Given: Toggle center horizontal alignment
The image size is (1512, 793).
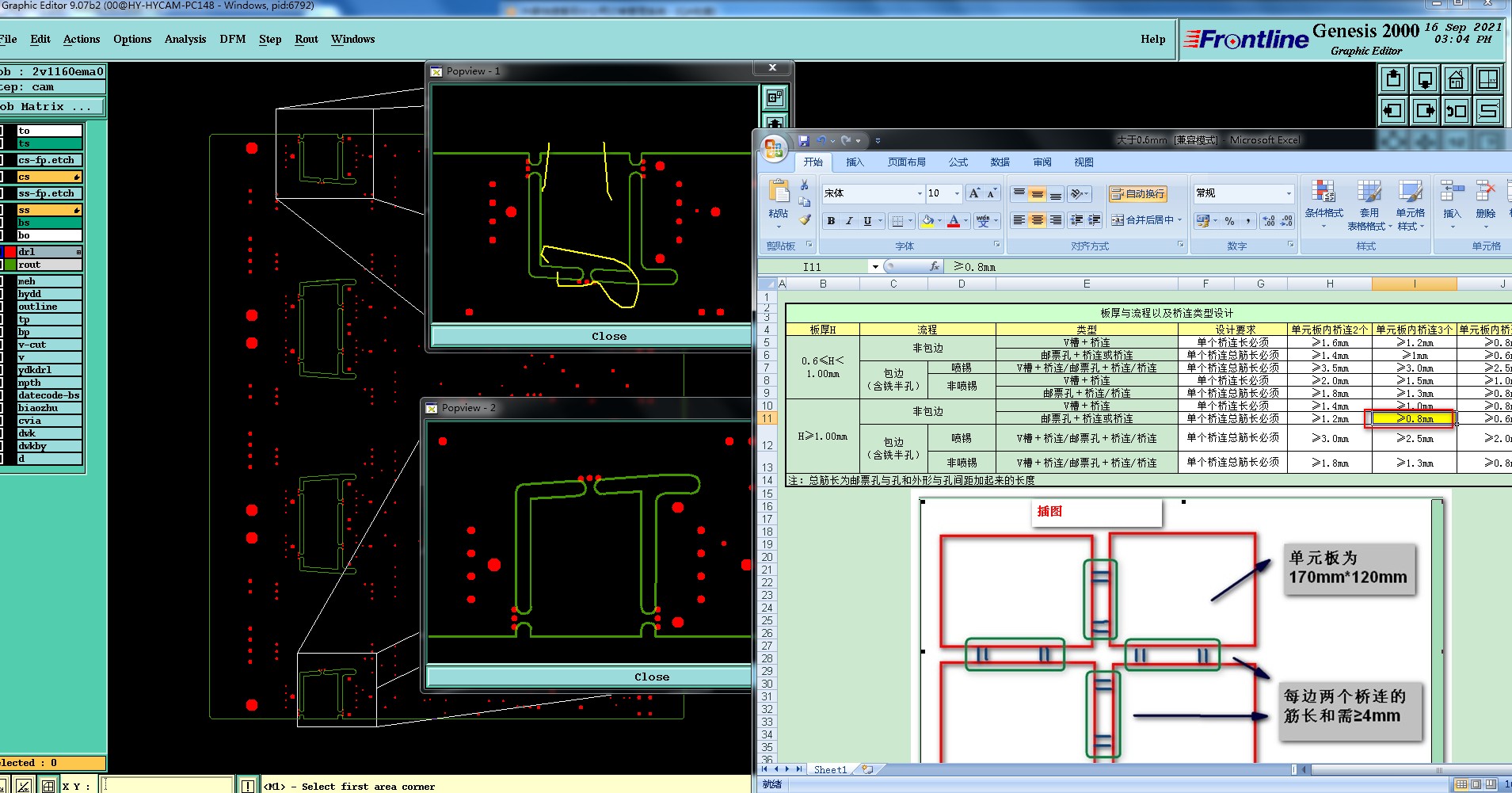Looking at the screenshot, I should 1038,220.
